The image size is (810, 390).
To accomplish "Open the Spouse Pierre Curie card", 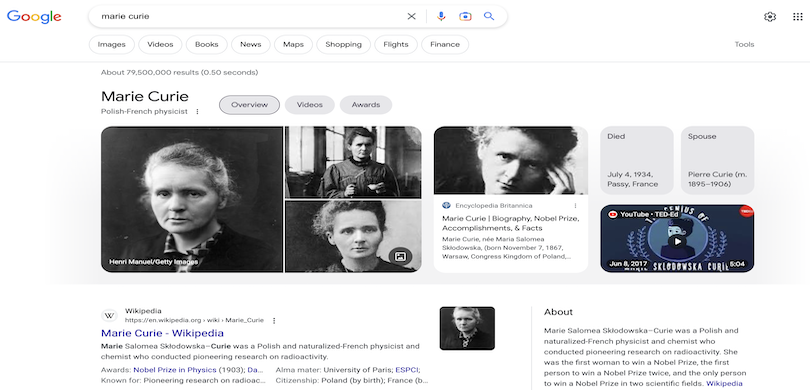I will (x=718, y=160).
